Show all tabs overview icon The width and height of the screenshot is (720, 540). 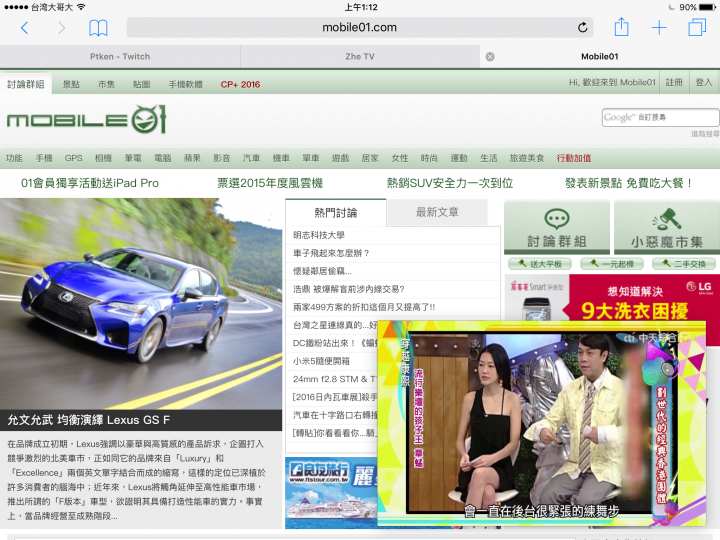click(x=697, y=28)
